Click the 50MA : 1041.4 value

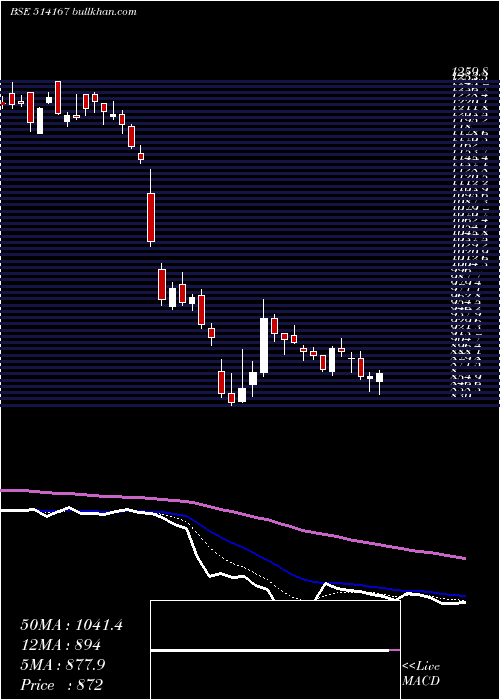(71, 625)
